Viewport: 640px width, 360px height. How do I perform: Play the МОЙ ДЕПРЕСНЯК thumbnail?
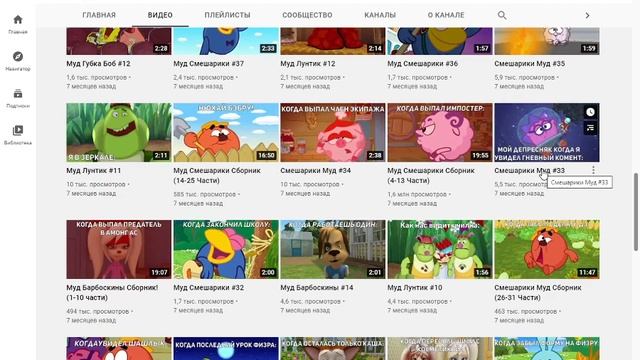click(547, 132)
